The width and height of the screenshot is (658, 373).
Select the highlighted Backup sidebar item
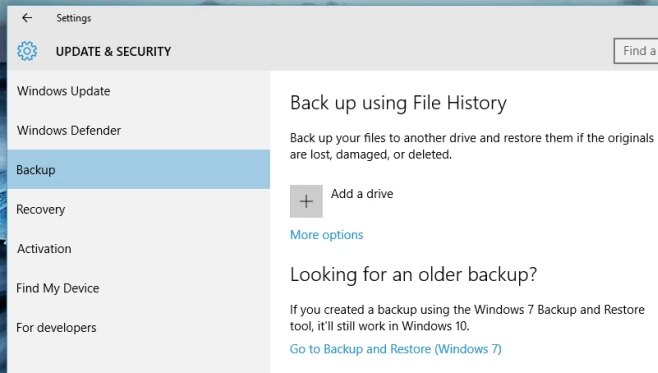(138, 170)
